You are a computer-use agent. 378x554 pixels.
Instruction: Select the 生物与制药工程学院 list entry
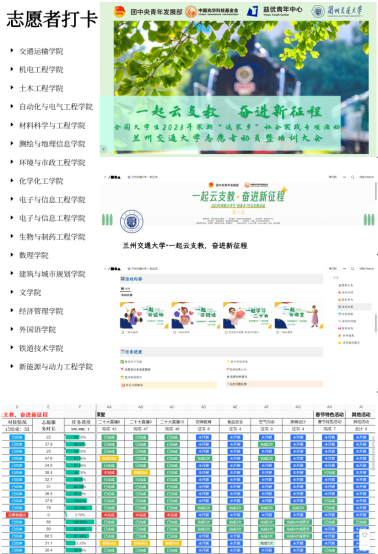click(52, 237)
